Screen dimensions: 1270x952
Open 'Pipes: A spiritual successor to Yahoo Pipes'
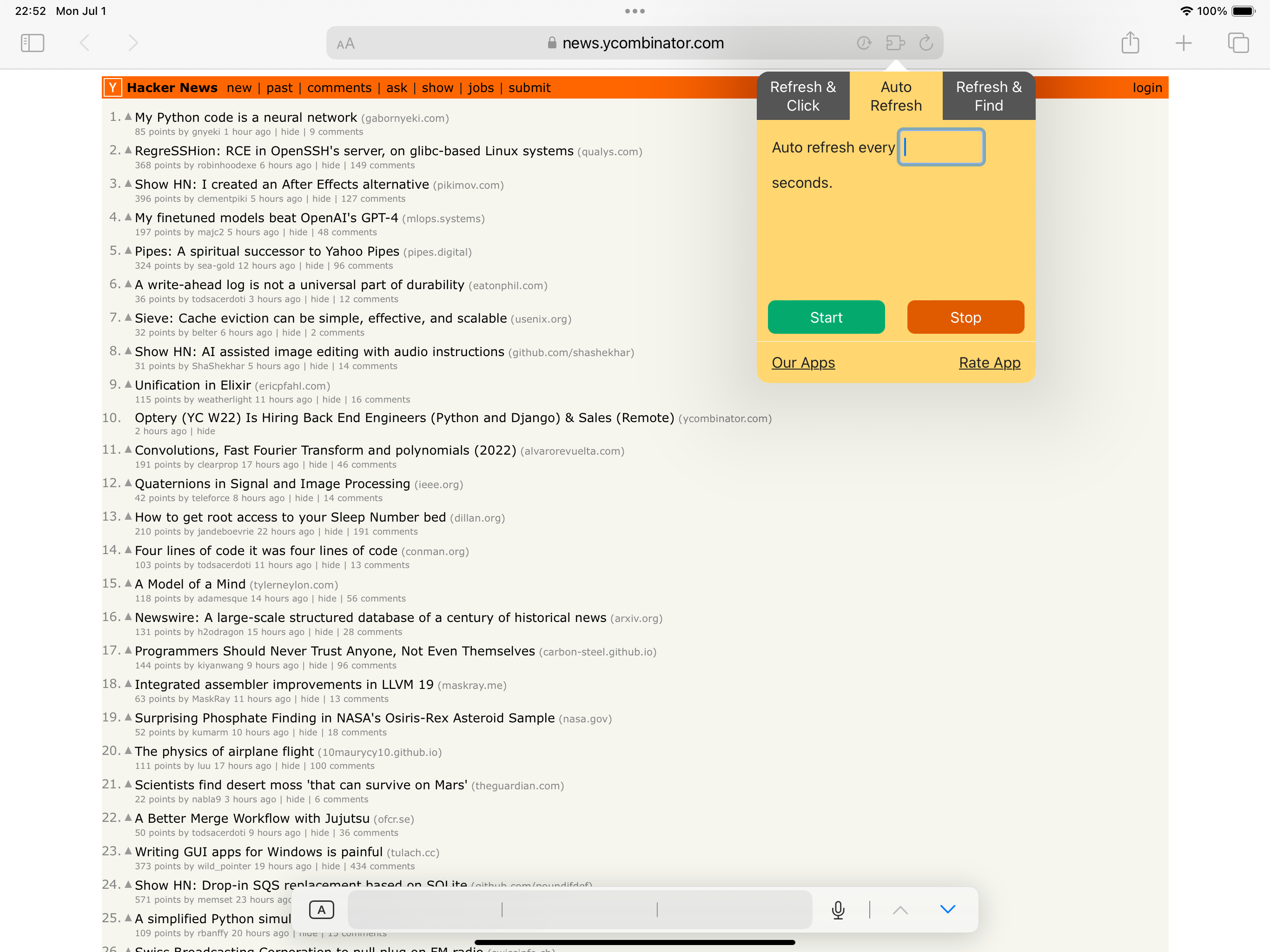(x=267, y=251)
